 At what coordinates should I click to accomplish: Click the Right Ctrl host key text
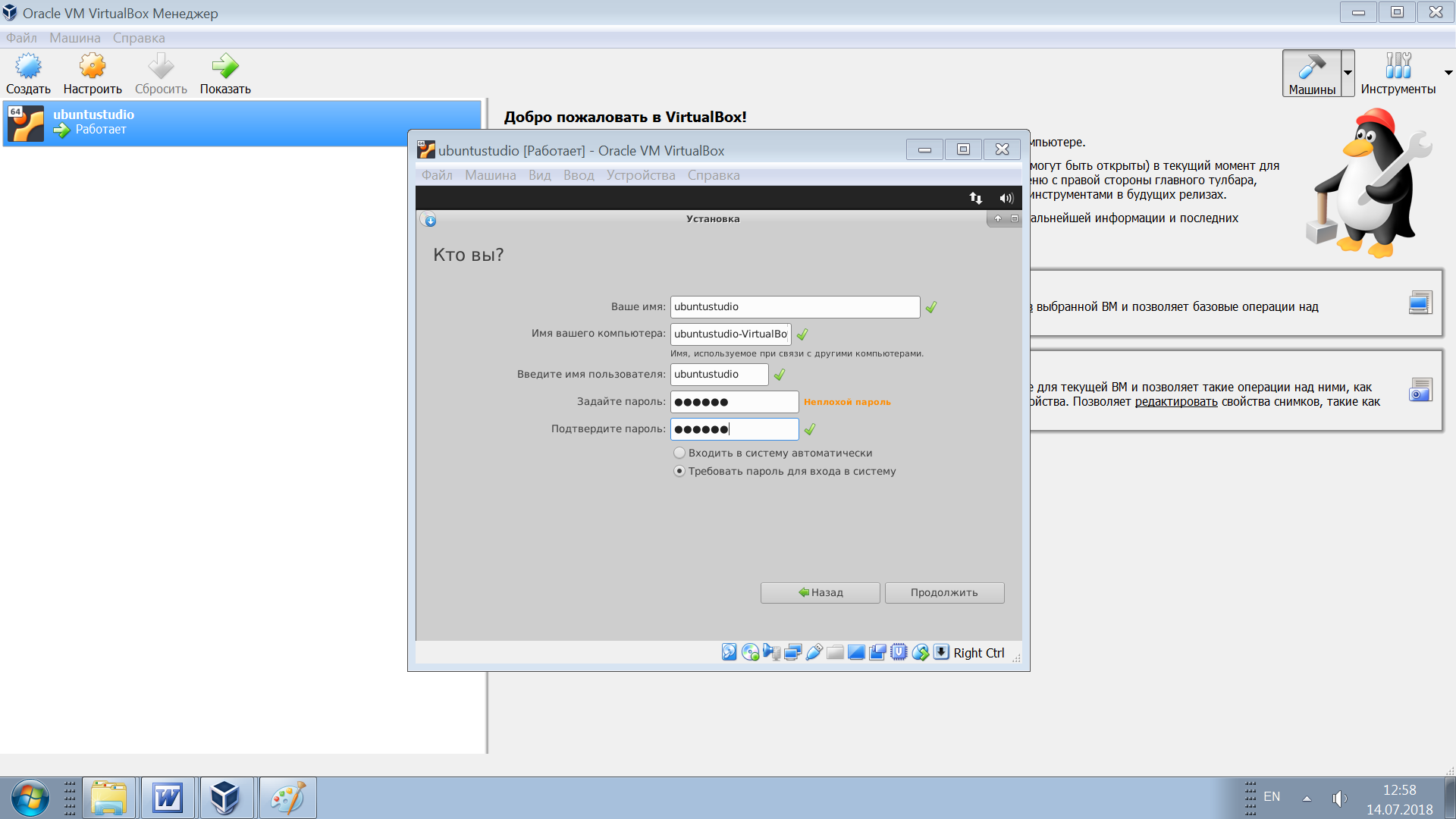(978, 653)
